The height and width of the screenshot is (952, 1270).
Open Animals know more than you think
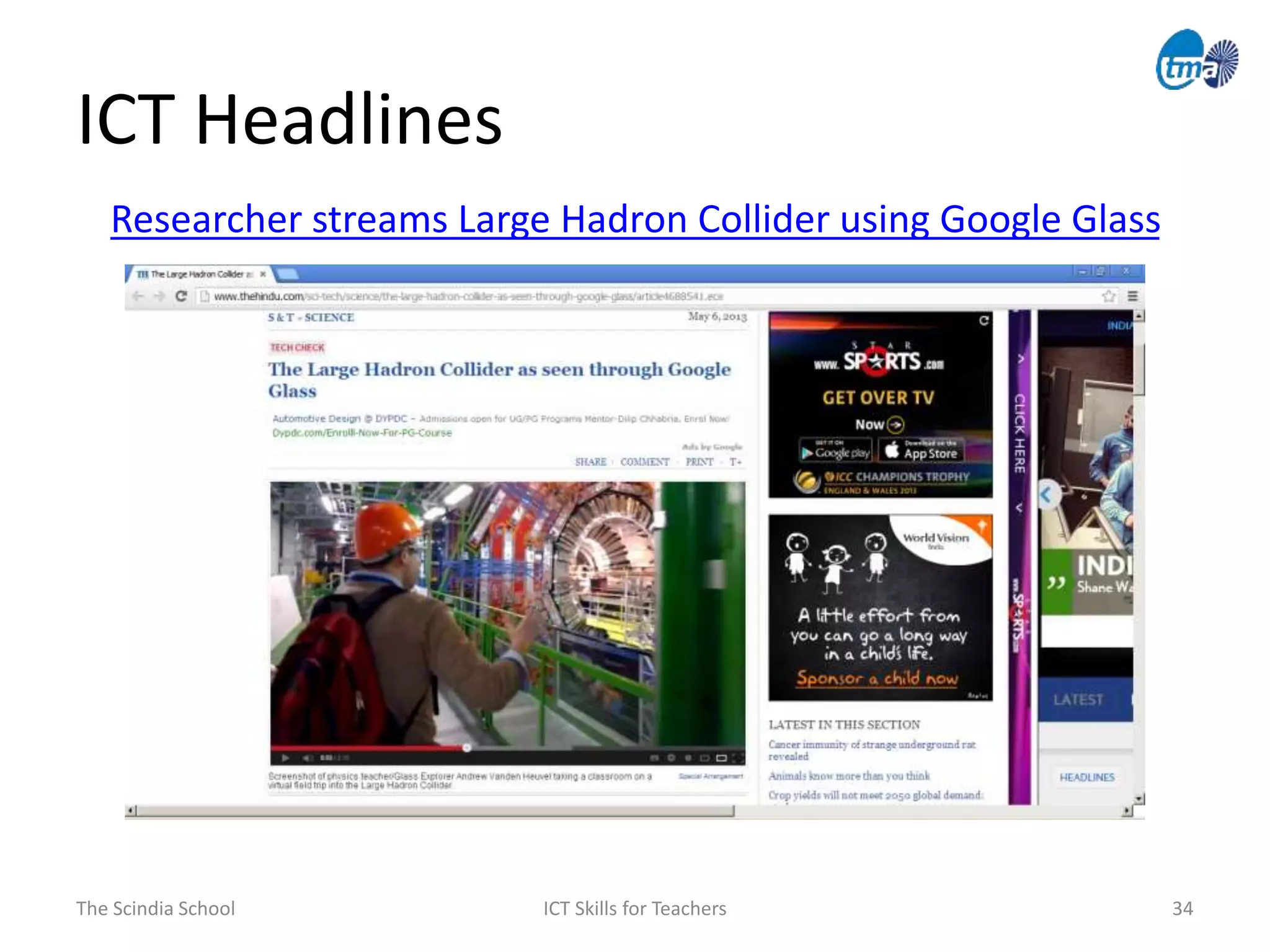tap(849, 776)
